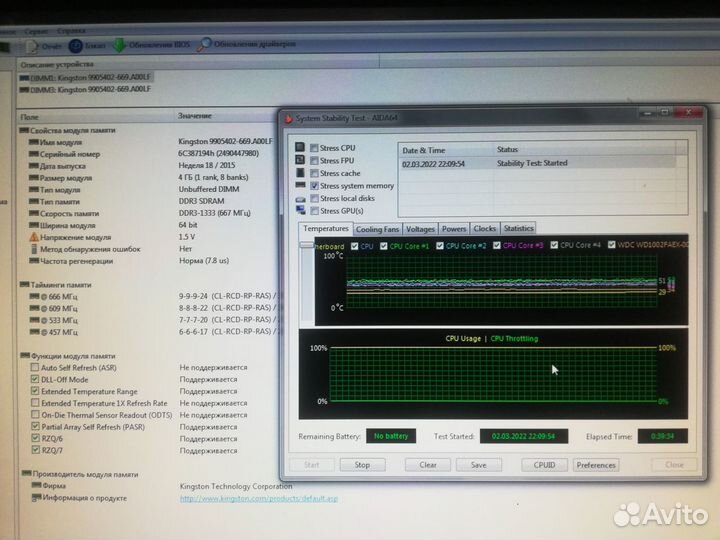
Task: Enable the Stress FPU checkbox
Action: (314, 160)
